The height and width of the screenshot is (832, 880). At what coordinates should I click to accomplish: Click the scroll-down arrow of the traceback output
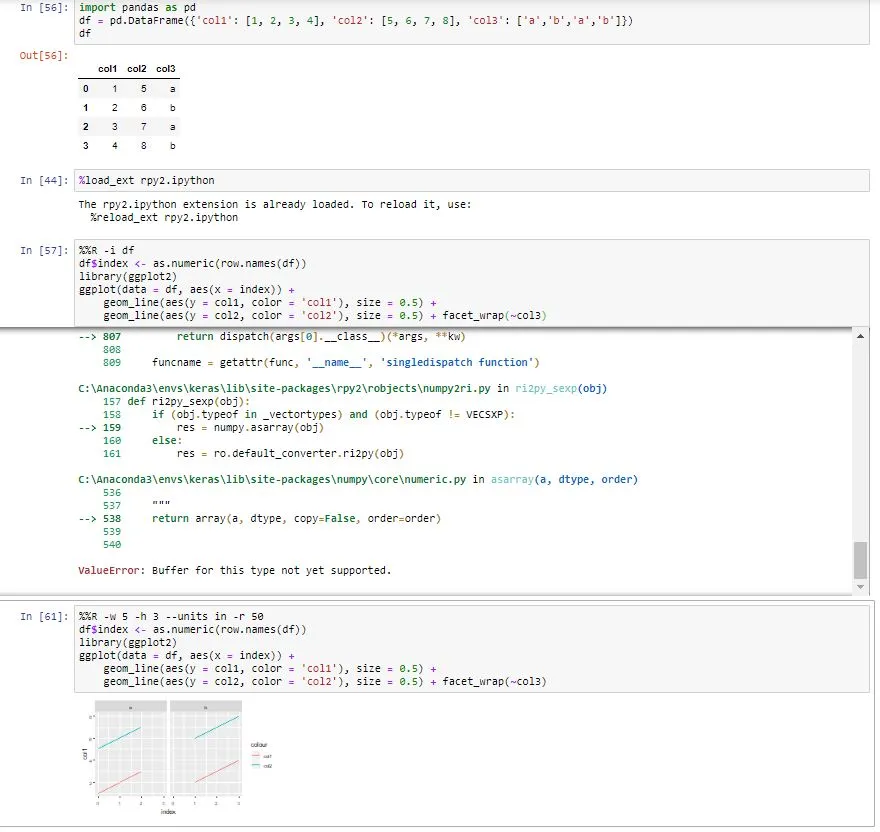[860, 587]
